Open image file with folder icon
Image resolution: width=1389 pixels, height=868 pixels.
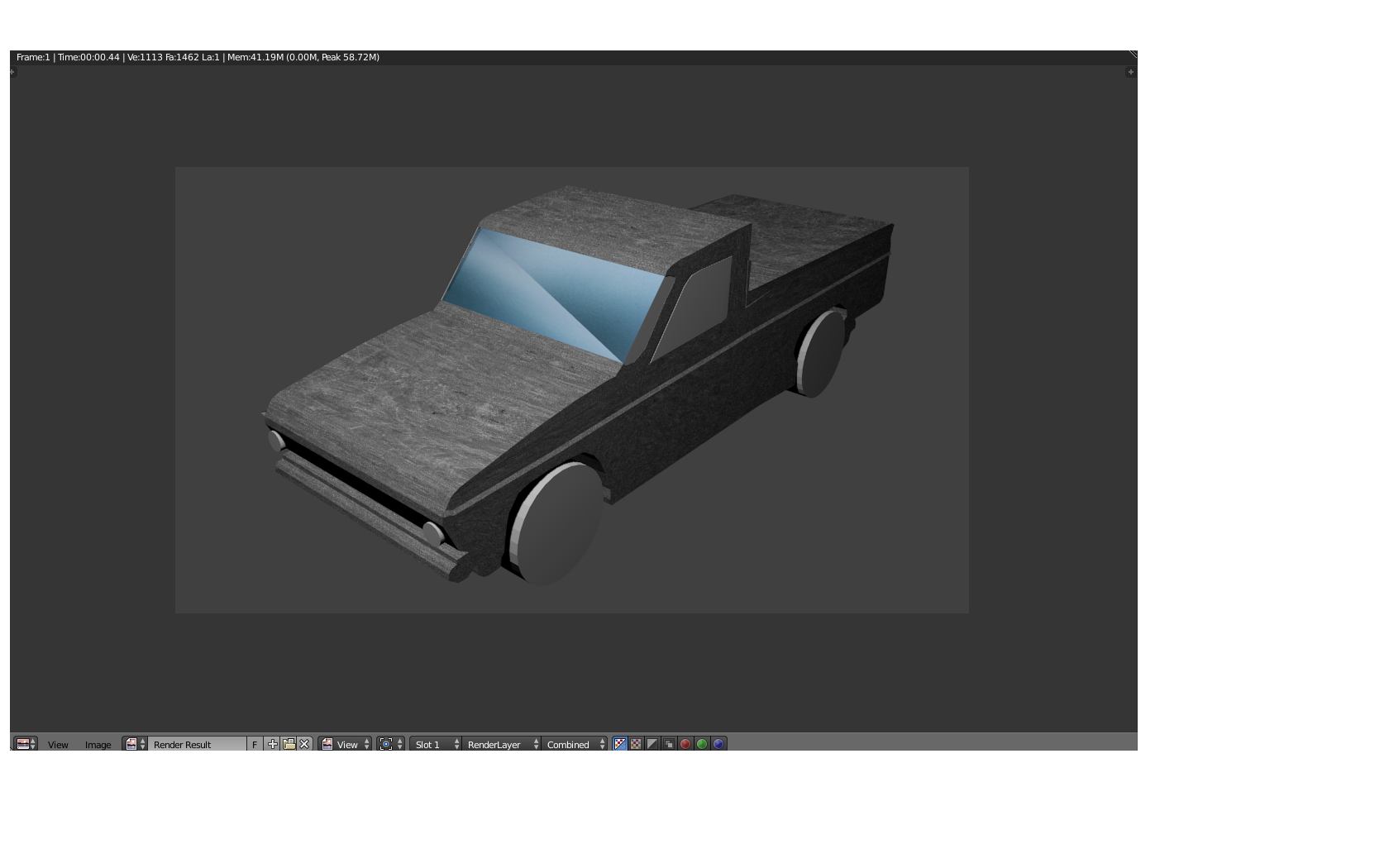click(x=289, y=744)
